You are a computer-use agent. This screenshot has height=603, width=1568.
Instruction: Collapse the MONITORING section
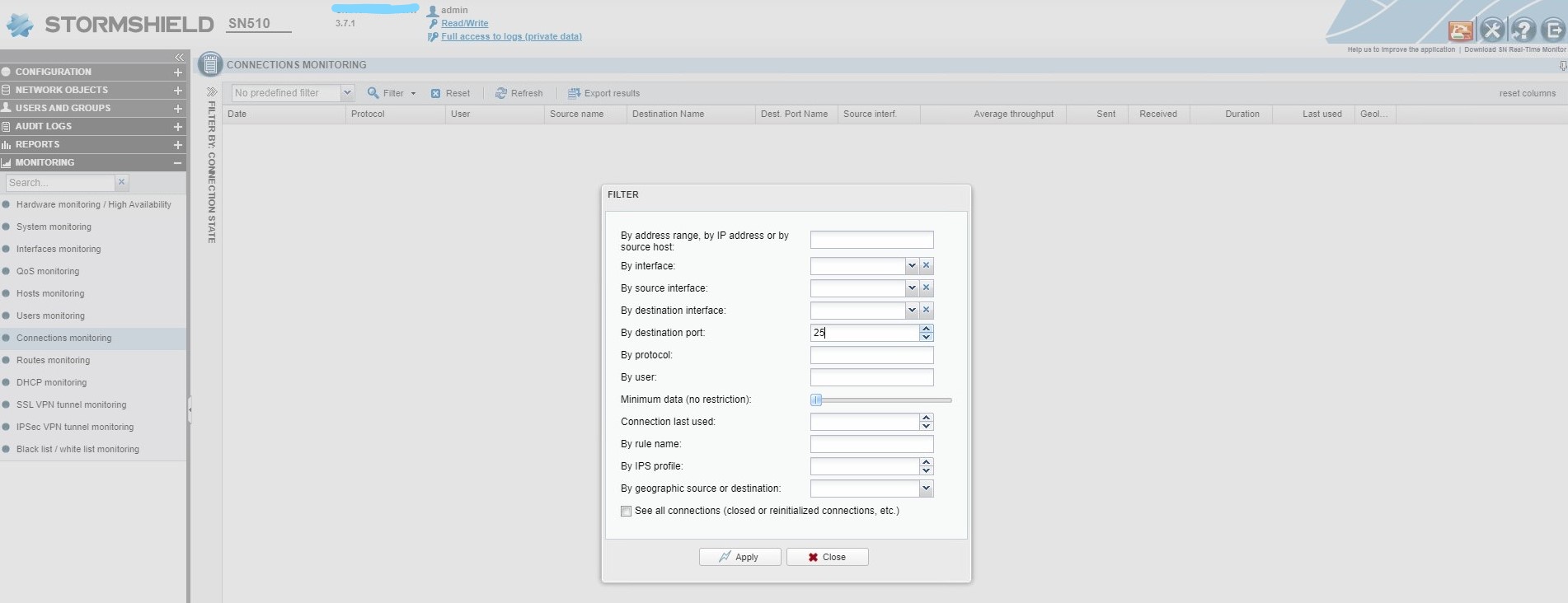(x=177, y=162)
